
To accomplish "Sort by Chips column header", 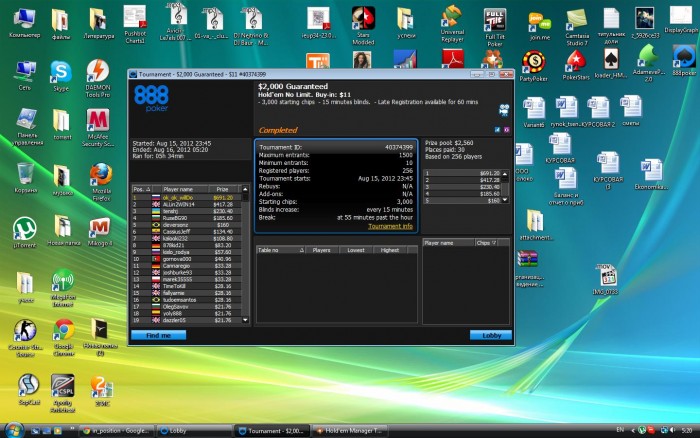I will (484, 242).
